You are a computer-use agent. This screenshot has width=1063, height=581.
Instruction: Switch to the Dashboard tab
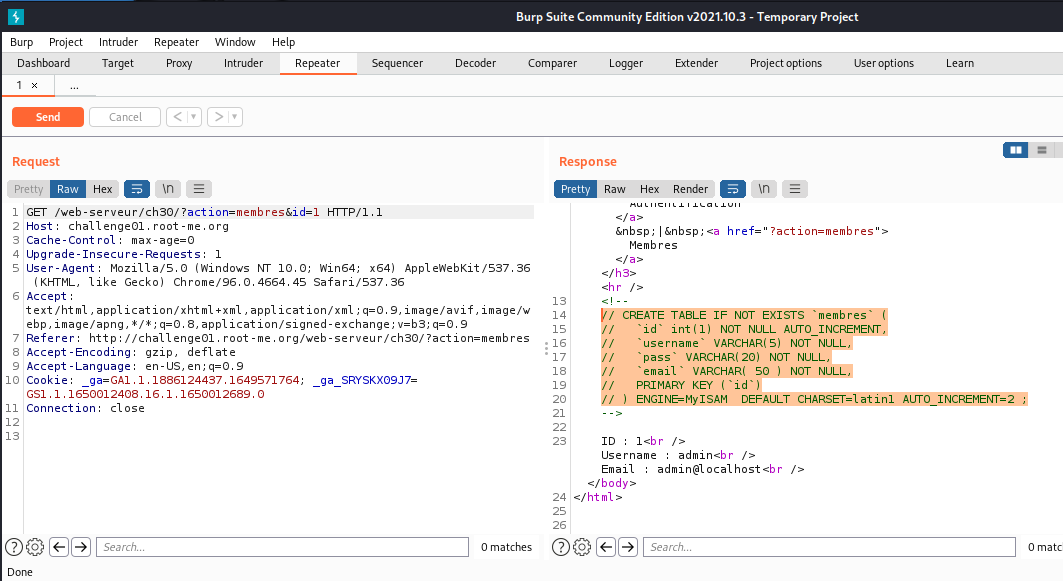click(x=43, y=63)
